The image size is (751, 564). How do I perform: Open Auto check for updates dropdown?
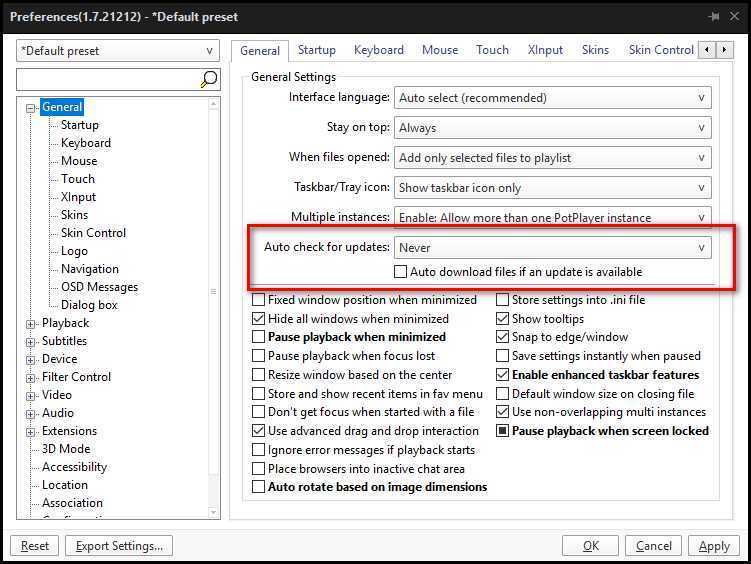tap(553, 248)
